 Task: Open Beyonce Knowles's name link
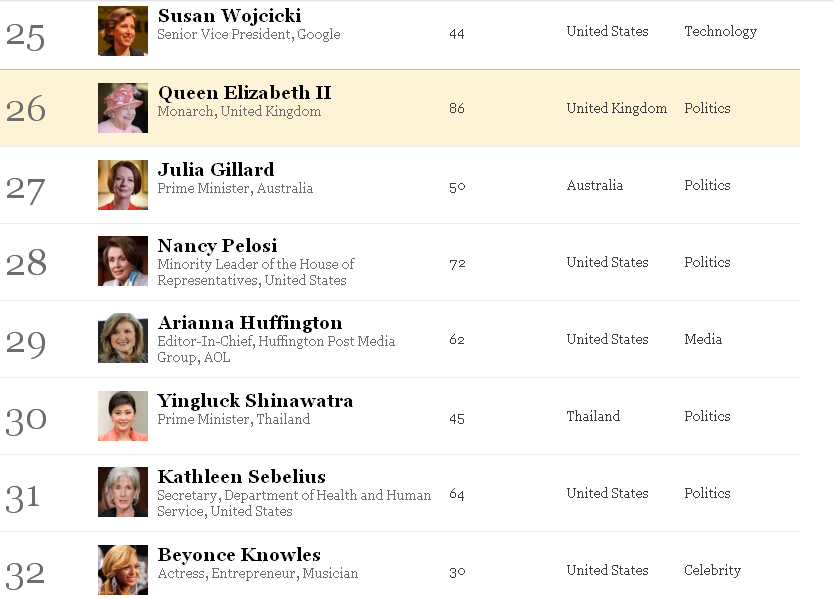coord(239,555)
